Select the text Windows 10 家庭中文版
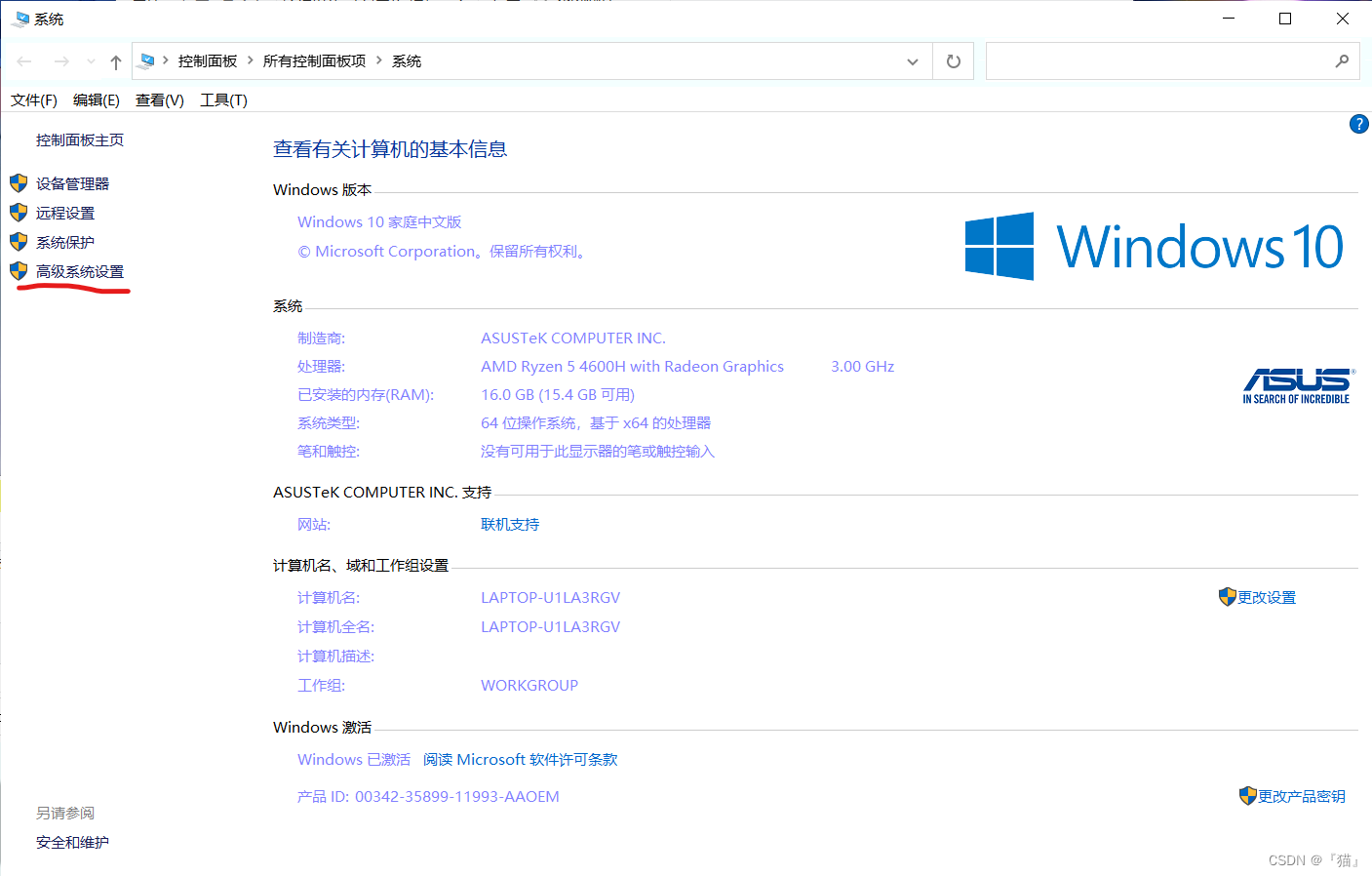This screenshot has width=1372, height=876. 379,222
